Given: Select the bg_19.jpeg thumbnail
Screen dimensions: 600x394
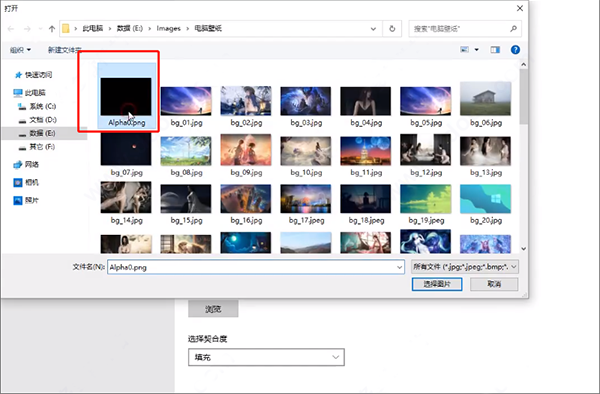Looking at the screenshot, I should pos(426,199).
